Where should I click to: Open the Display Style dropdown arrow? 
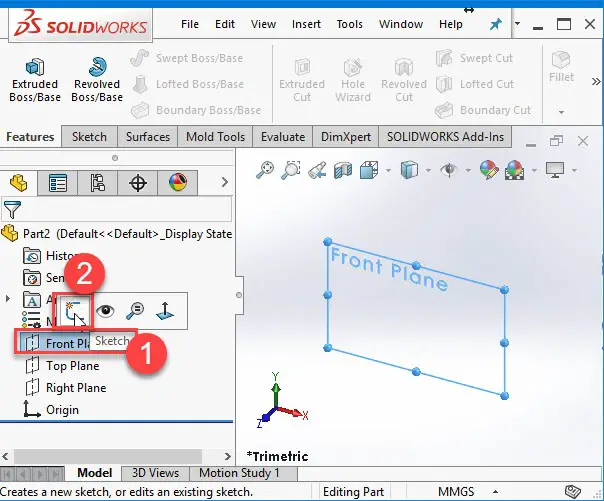click(428, 170)
